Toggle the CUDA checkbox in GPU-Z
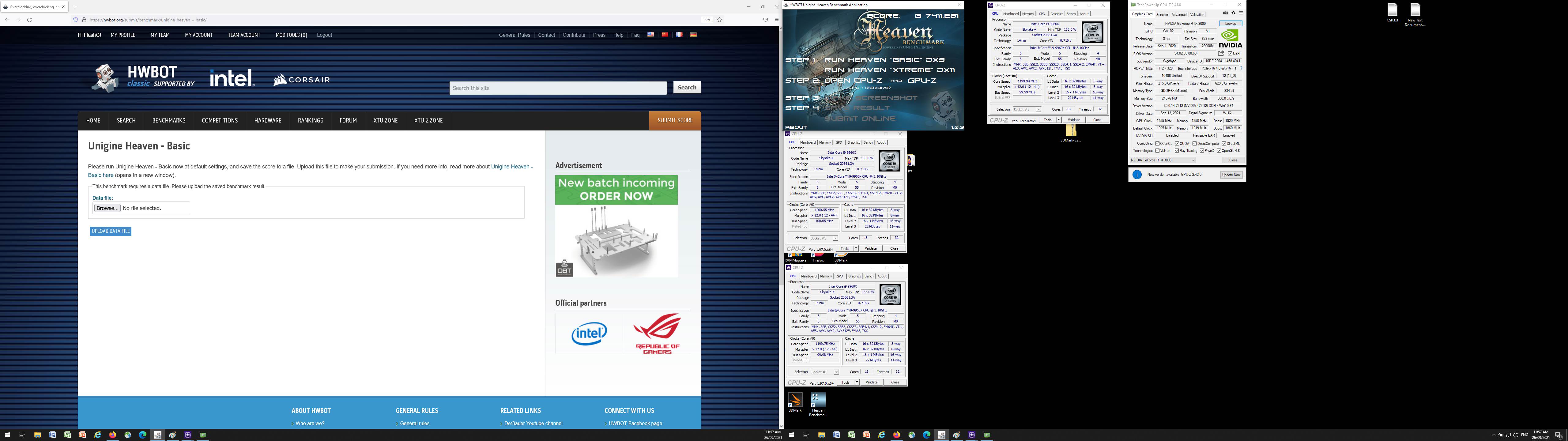Viewport: 1568px width, 441px height. (1177, 144)
